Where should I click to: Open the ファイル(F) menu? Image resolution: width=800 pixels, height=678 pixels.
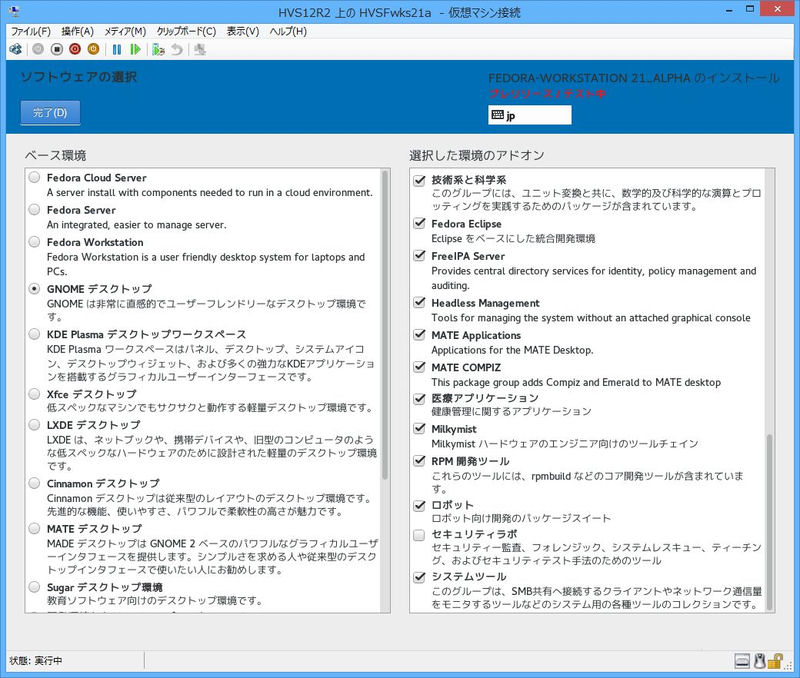(31, 32)
